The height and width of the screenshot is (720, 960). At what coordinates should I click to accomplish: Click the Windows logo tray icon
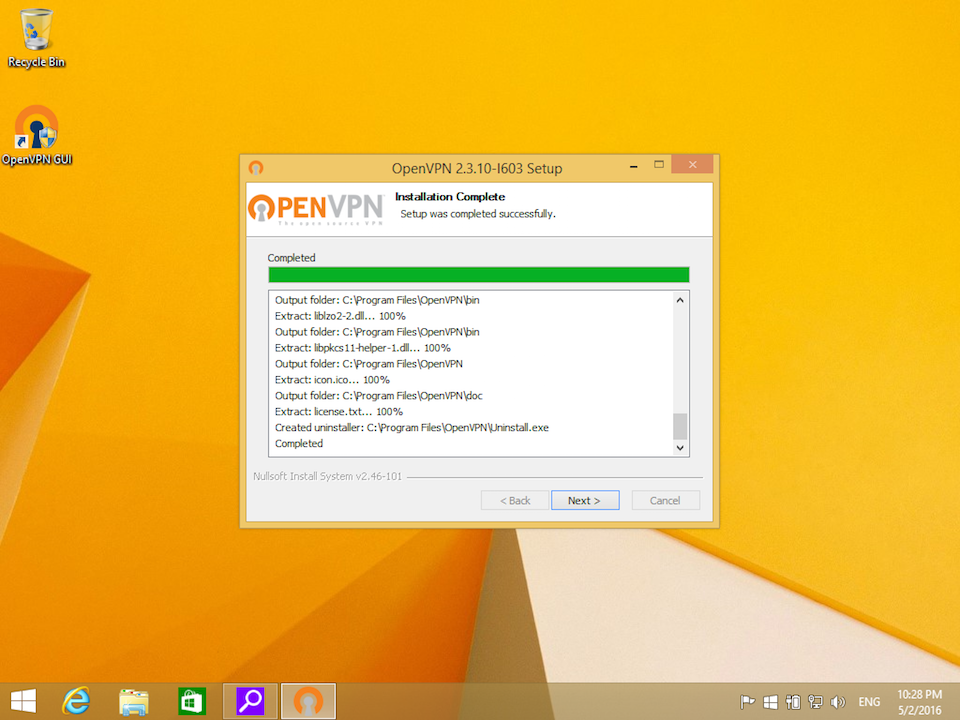(x=770, y=702)
